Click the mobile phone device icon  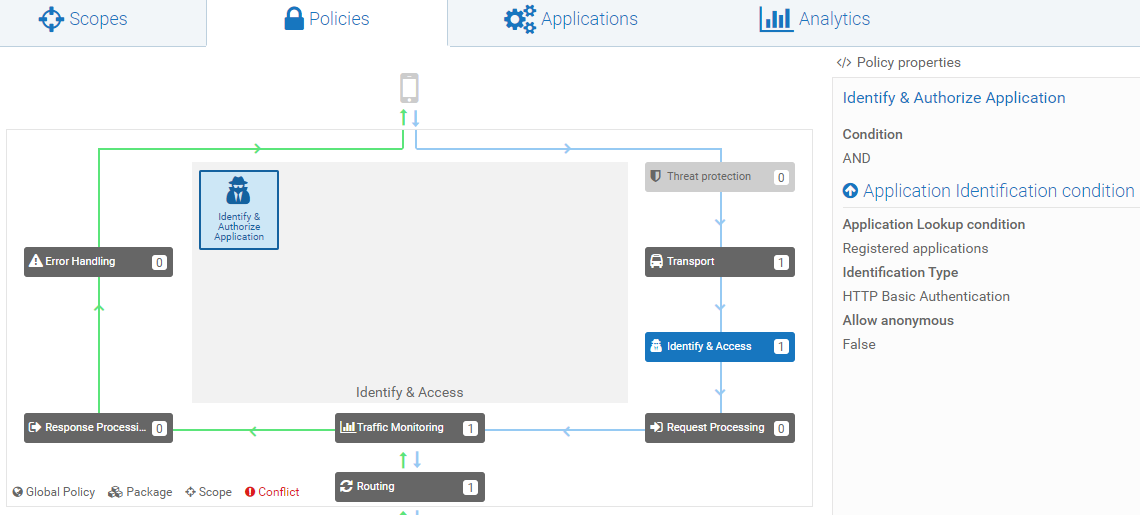tap(409, 88)
